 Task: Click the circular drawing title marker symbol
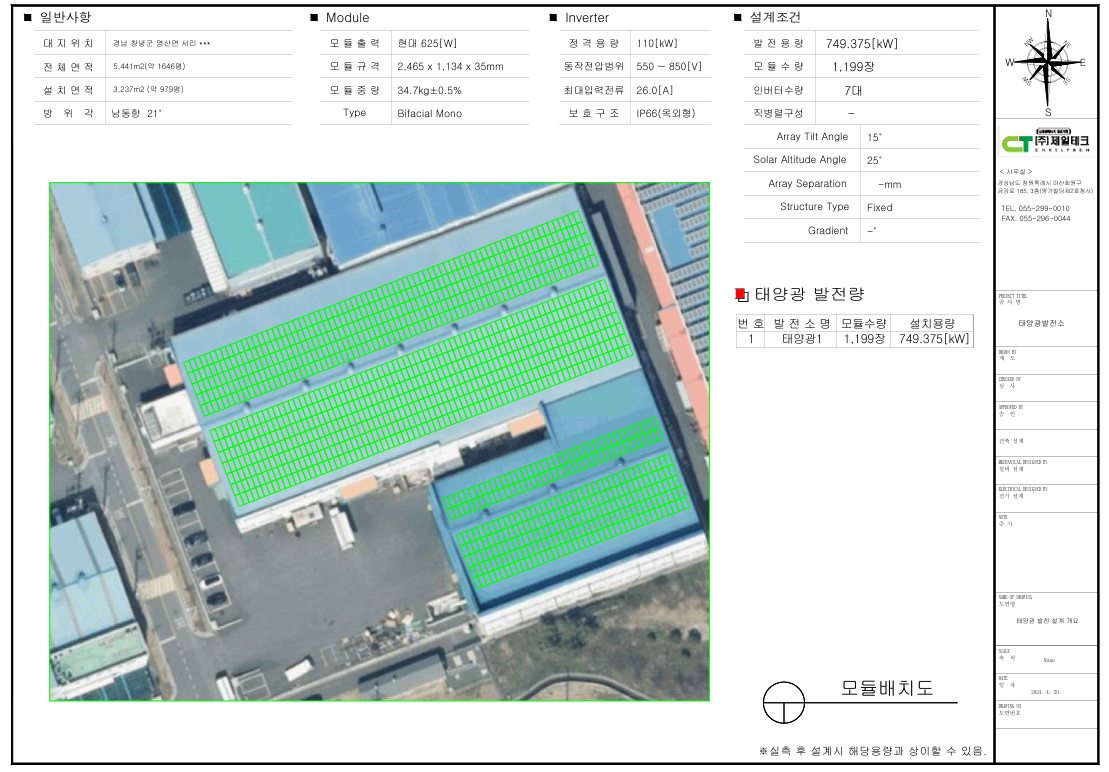click(x=783, y=703)
